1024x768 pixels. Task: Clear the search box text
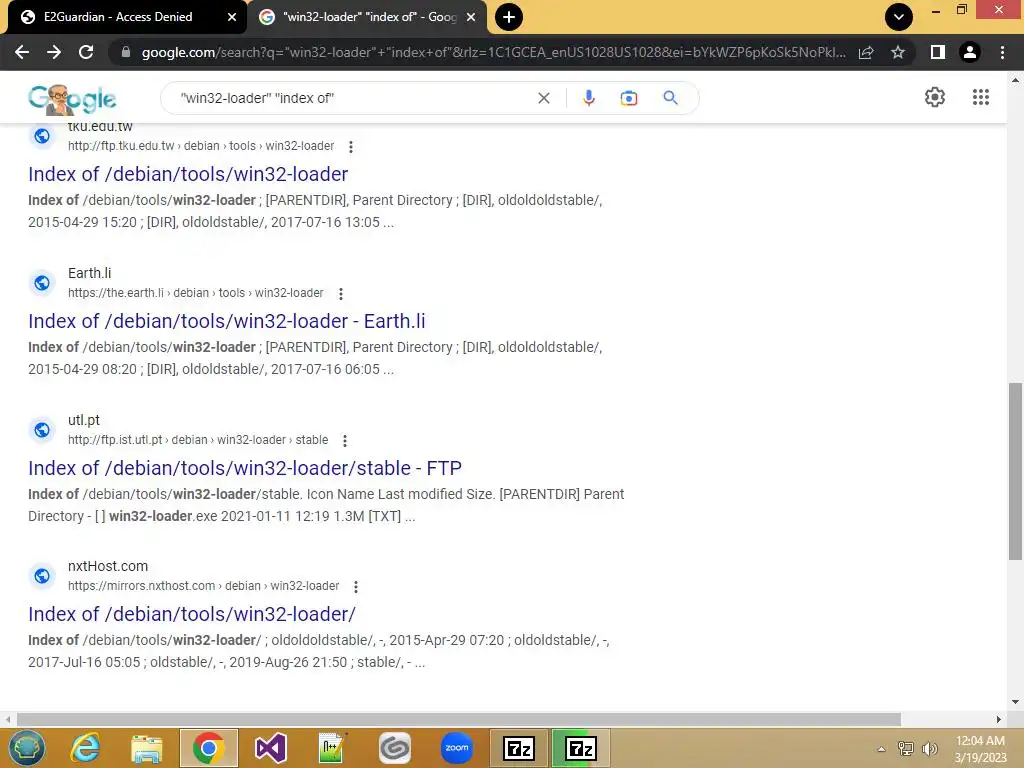pos(543,98)
